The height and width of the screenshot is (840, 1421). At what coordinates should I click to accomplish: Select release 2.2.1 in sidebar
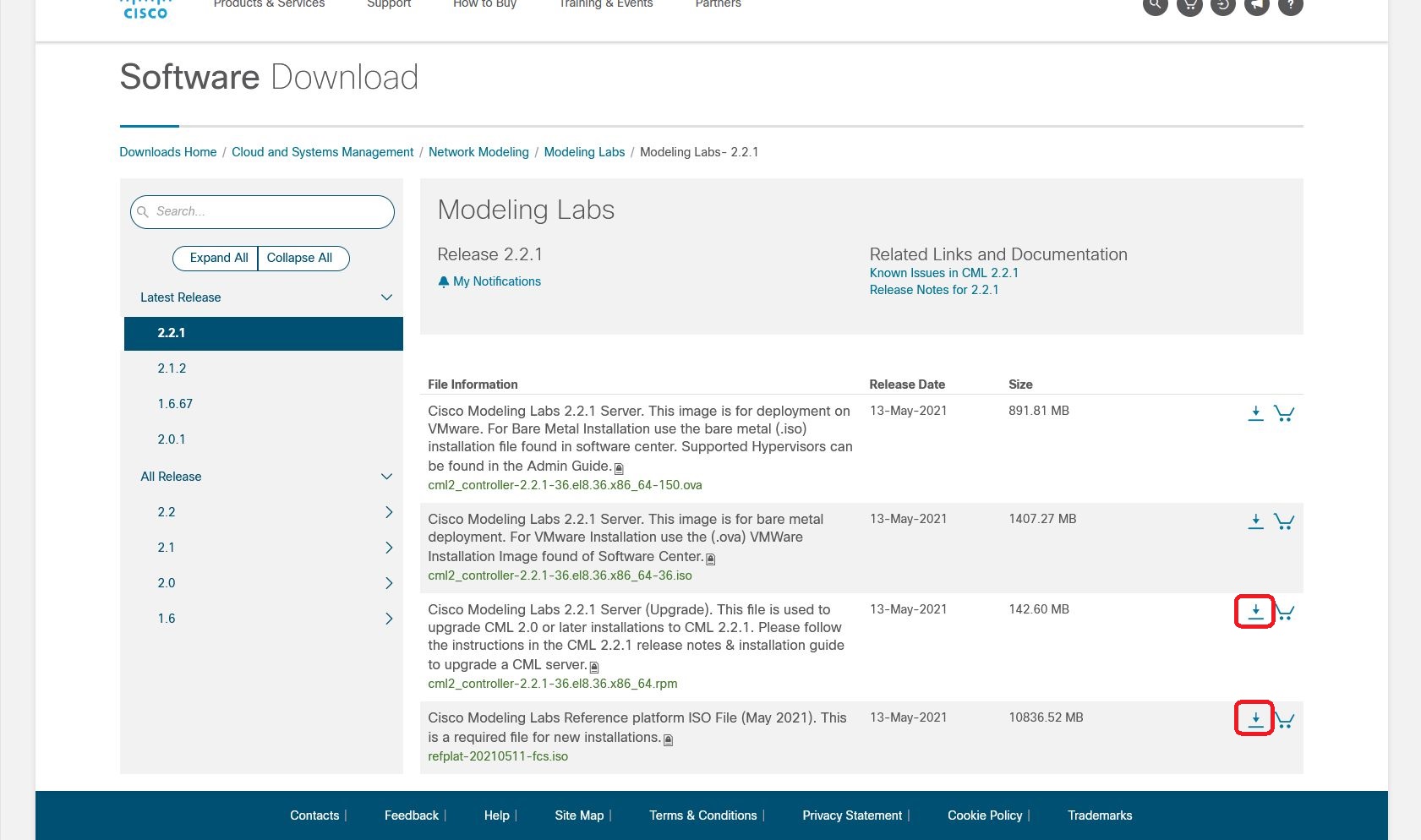pos(264,333)
